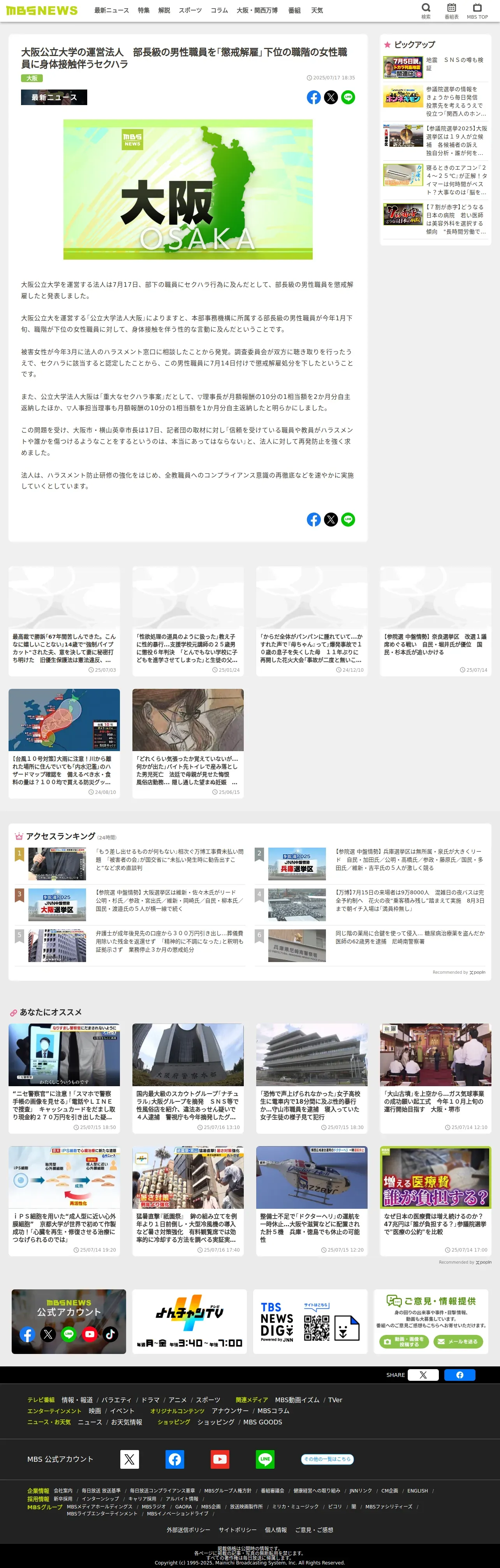Open footer link TVer
Viewport: 500px width, 1568px height.
tap(335, 1400)
